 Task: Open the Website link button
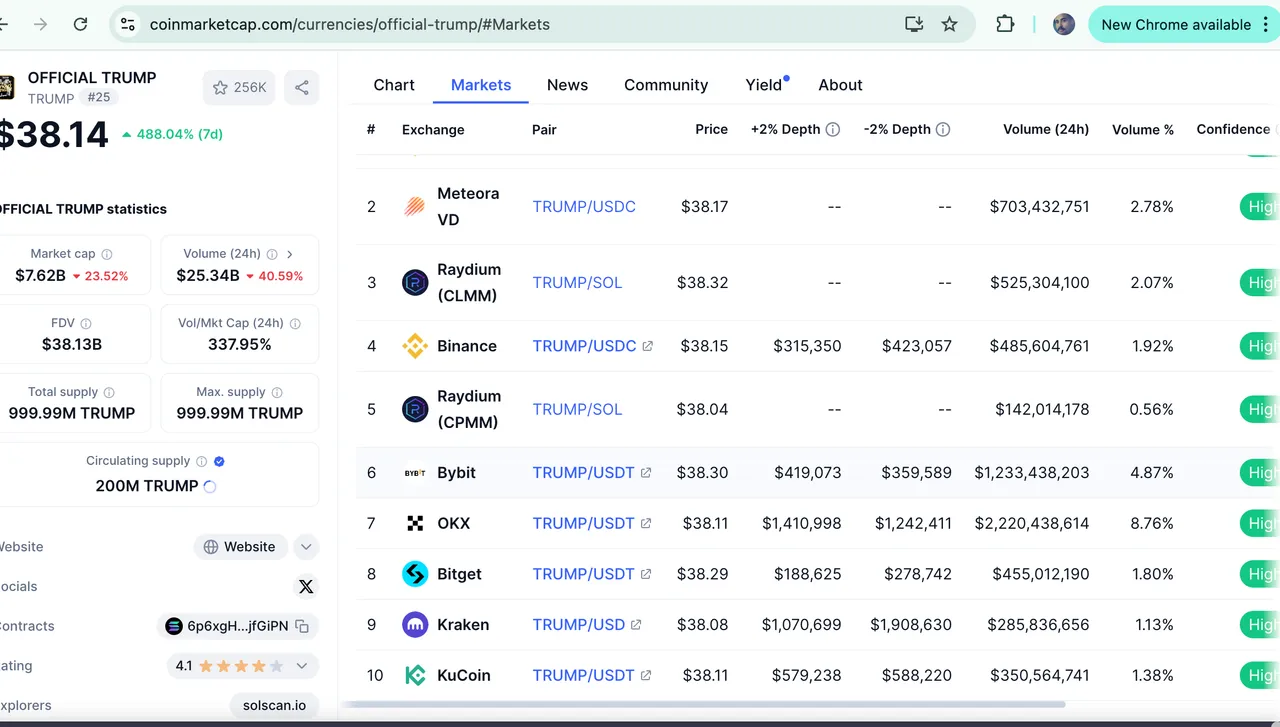pos(240,547)
